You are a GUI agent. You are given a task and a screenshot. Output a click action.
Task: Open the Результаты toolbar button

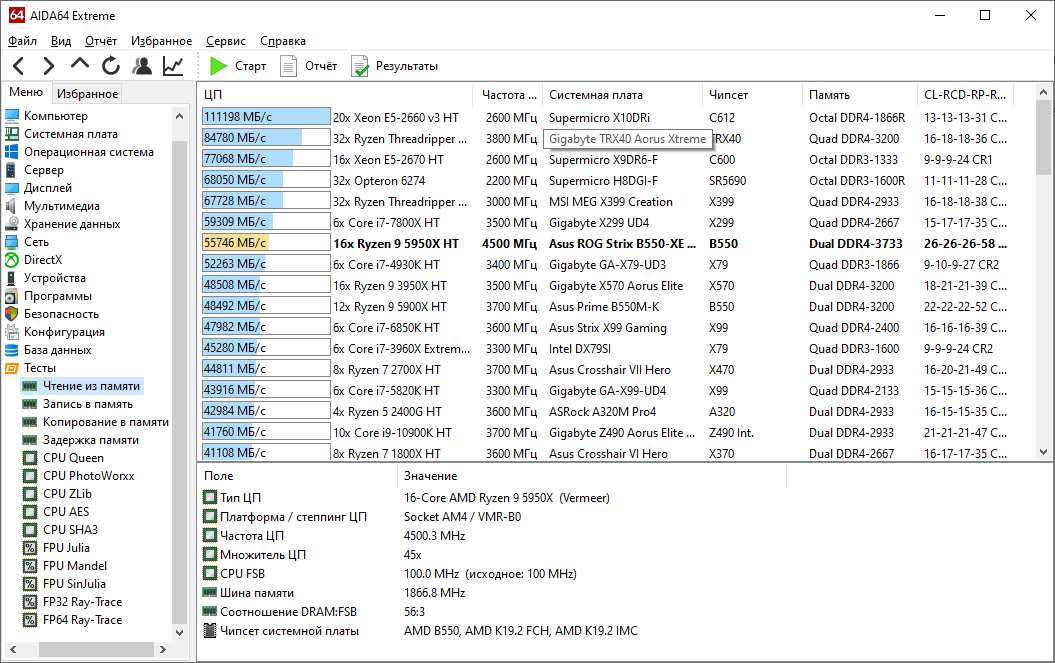point(394,66)
